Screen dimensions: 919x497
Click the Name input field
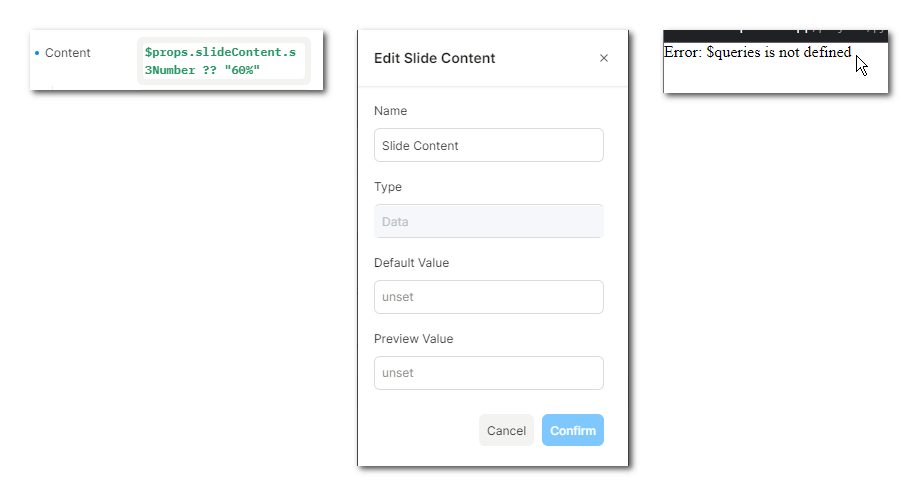(488, 145)
